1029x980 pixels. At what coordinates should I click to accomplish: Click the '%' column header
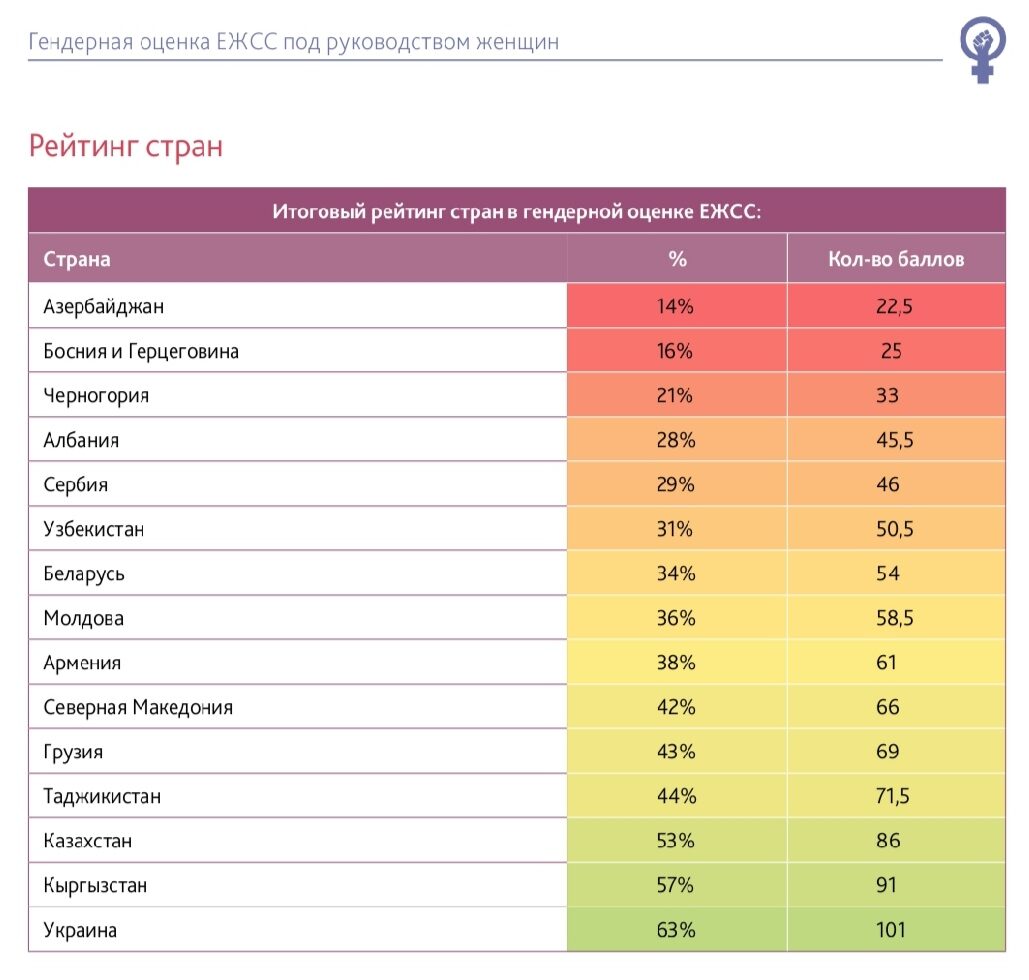(x=677, y=259)
